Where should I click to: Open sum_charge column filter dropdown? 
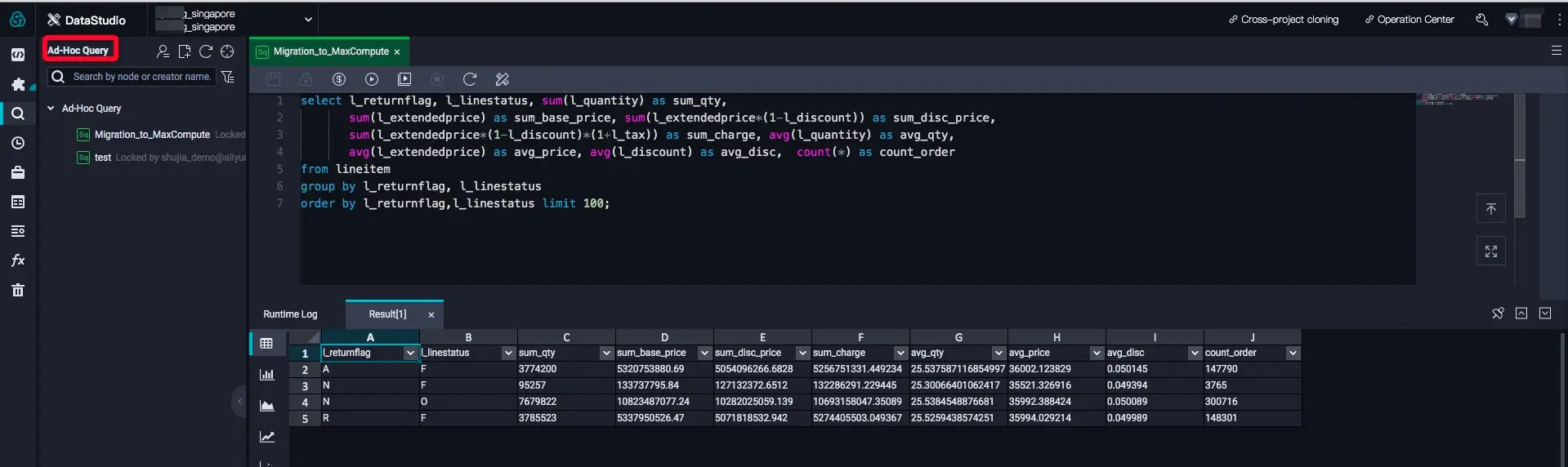900,353
